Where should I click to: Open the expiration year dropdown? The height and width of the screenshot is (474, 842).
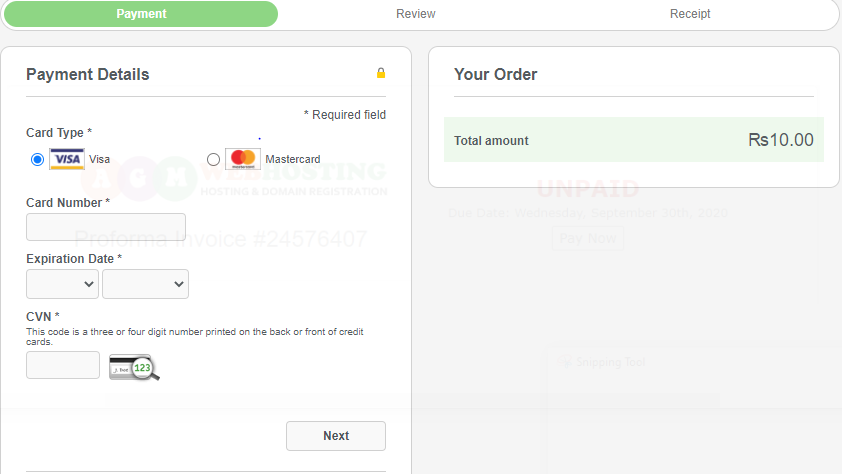point(146,284)
